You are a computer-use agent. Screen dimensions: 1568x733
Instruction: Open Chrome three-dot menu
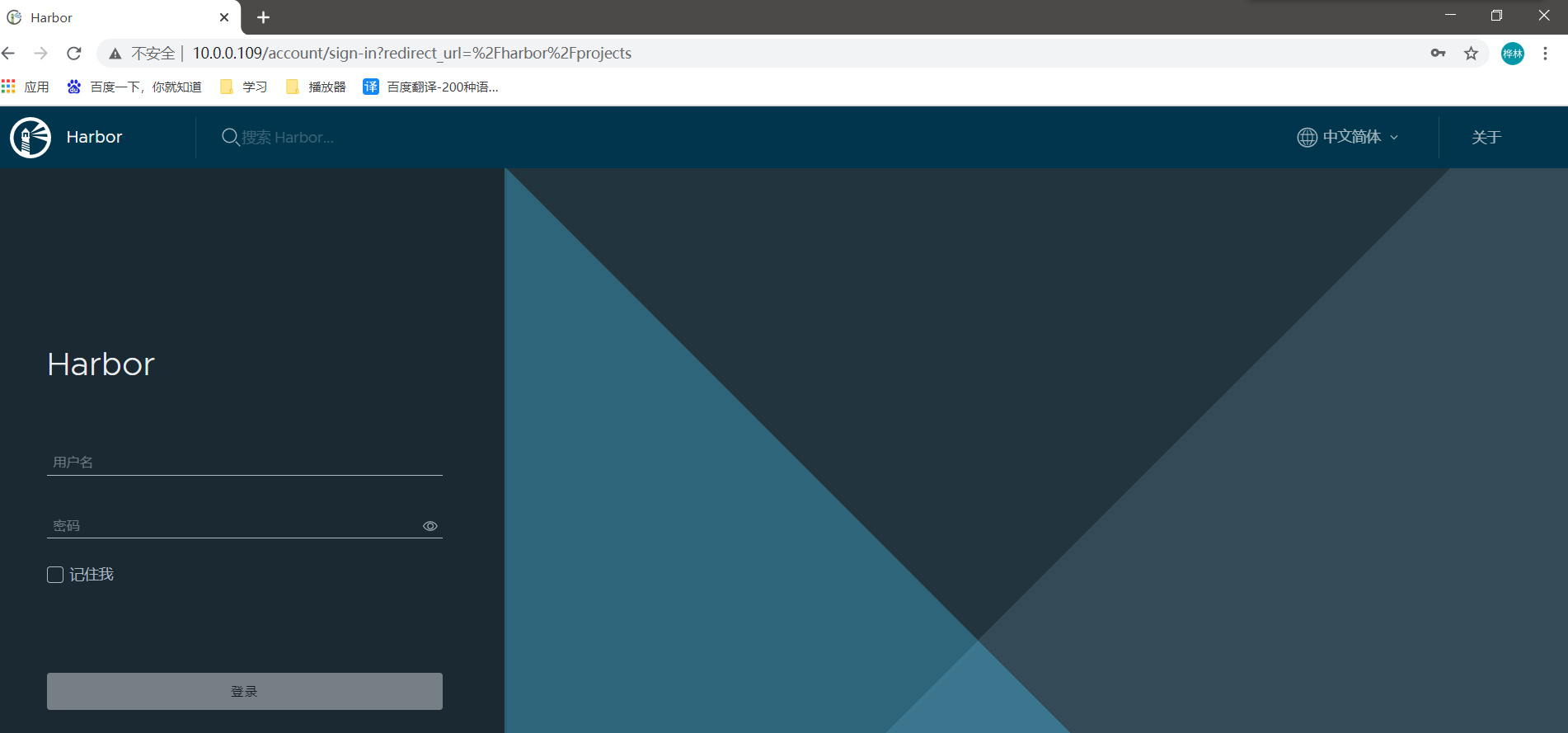pyautogui.click(x=1545, y=54)
